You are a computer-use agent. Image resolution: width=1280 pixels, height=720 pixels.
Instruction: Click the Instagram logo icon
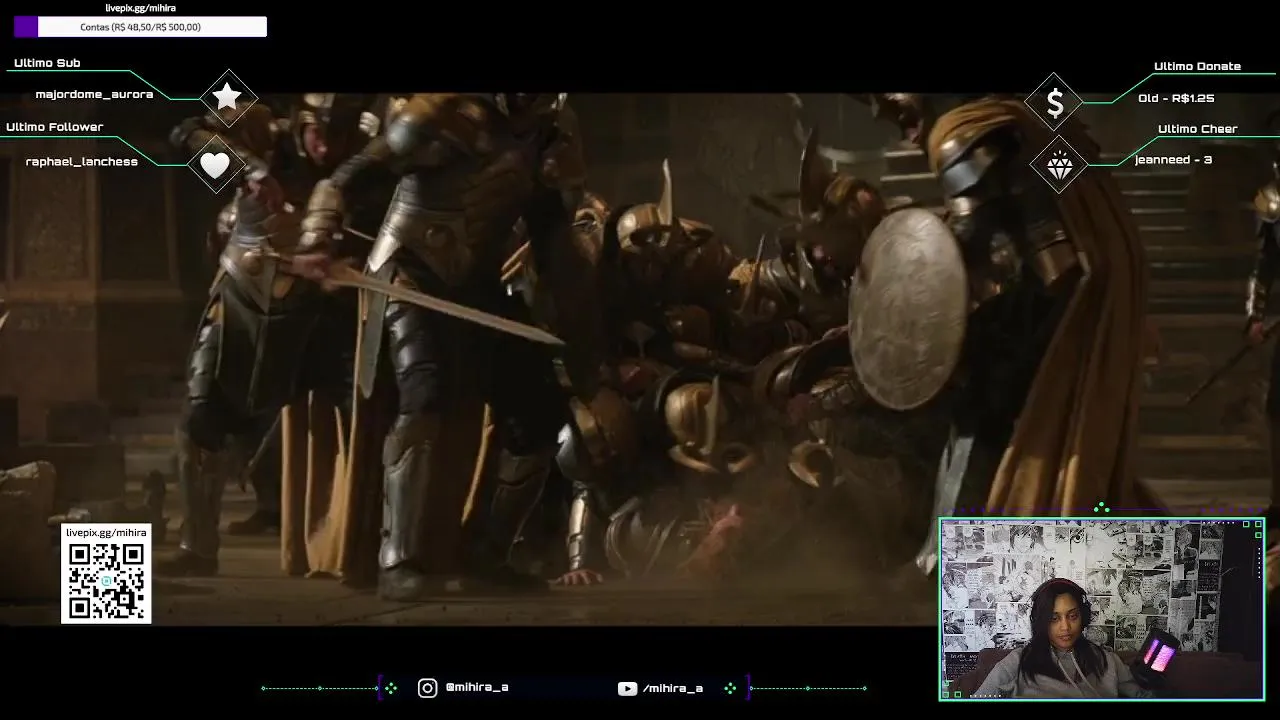427,688
